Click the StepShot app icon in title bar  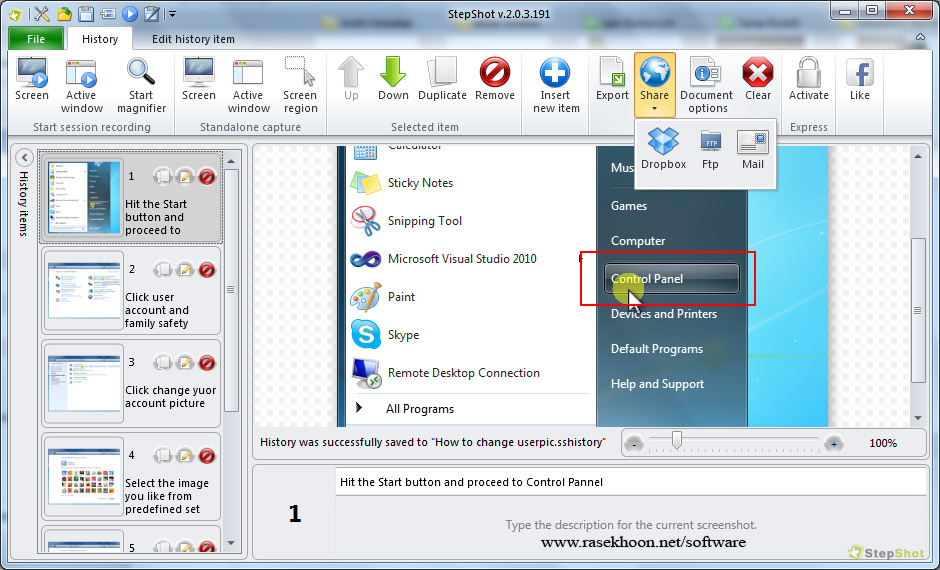click(x=16, y=14)
